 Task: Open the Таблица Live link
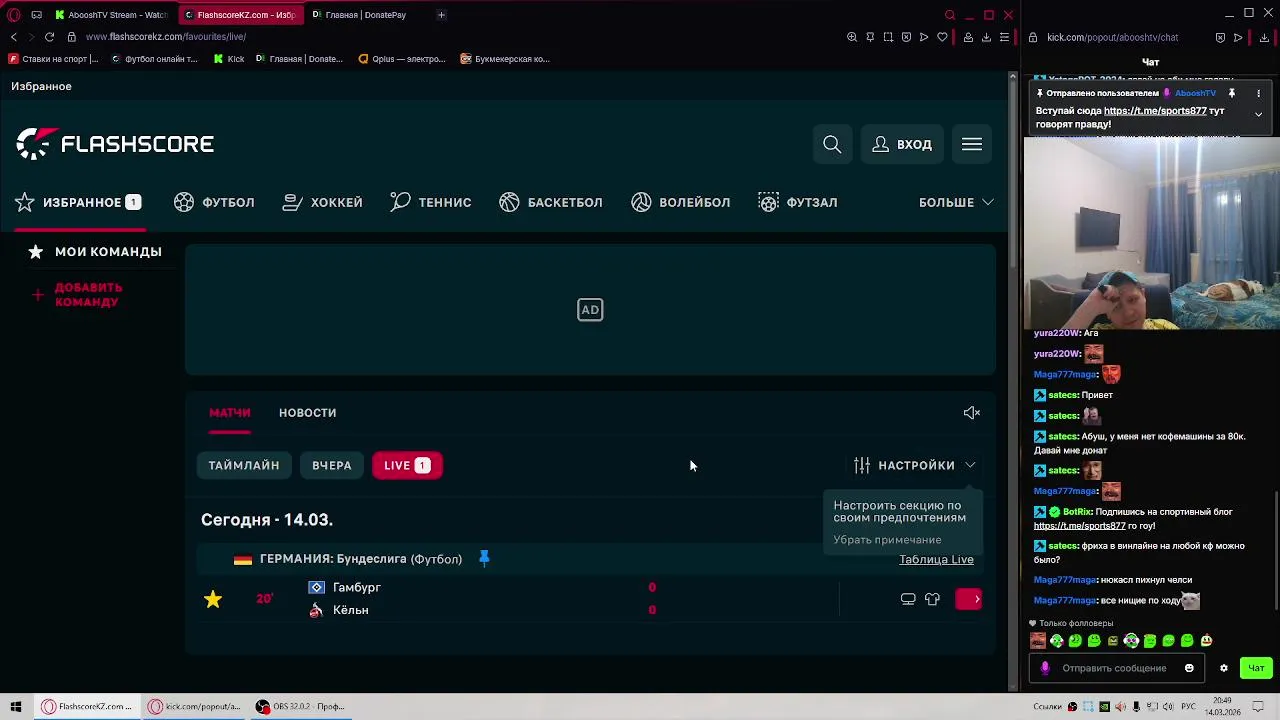tap(936, 559)
